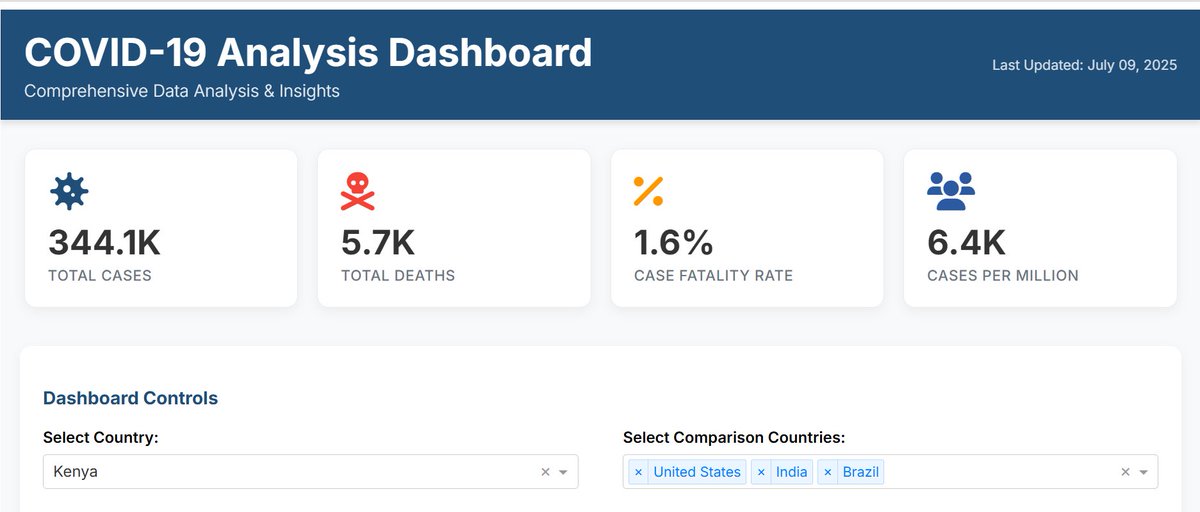Click the 1.6% case fatality rate value
This screenshot has width=1200, height=512.
click(x=674, y=242)
